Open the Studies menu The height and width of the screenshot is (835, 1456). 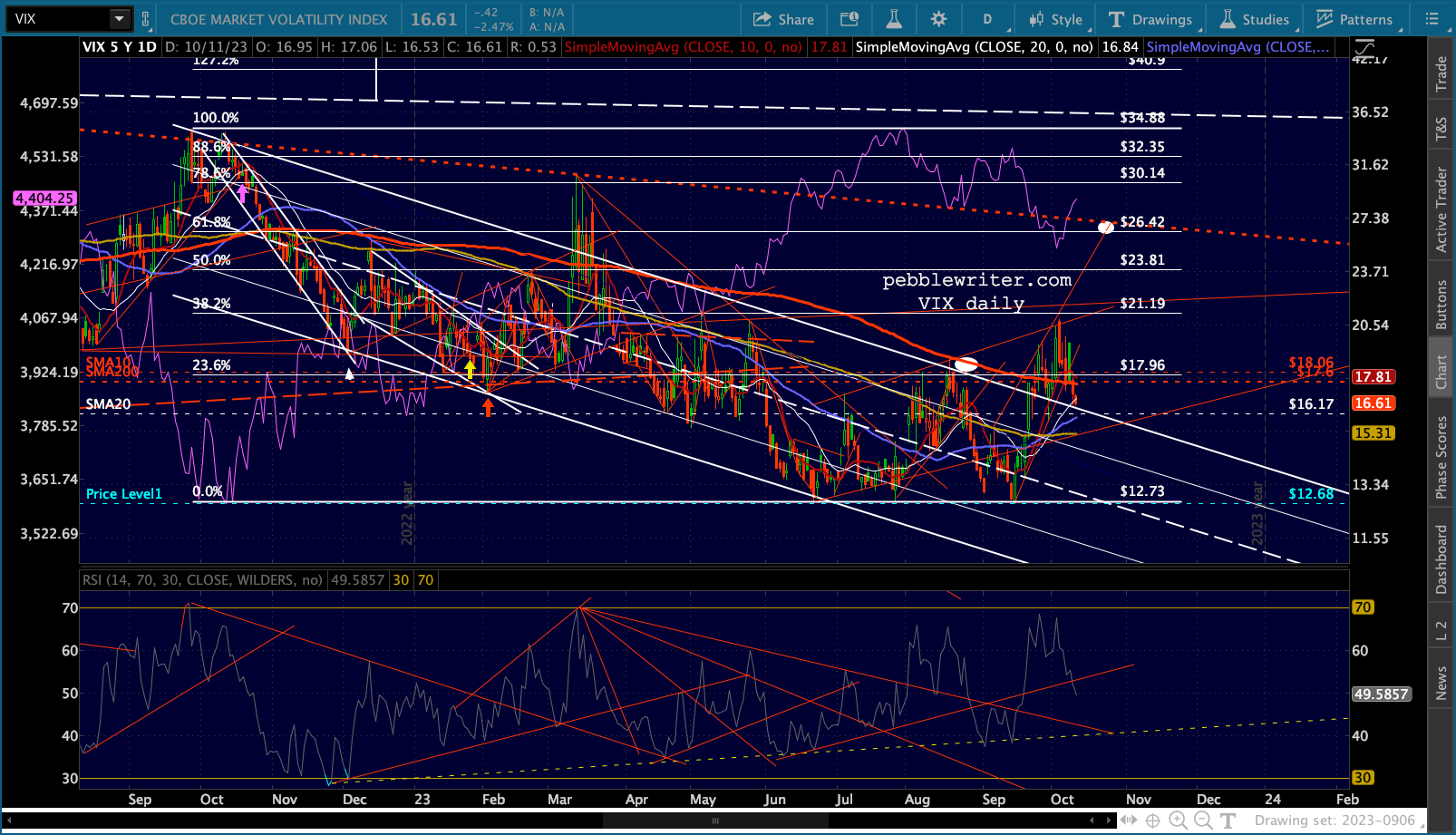coord(1254,19)
